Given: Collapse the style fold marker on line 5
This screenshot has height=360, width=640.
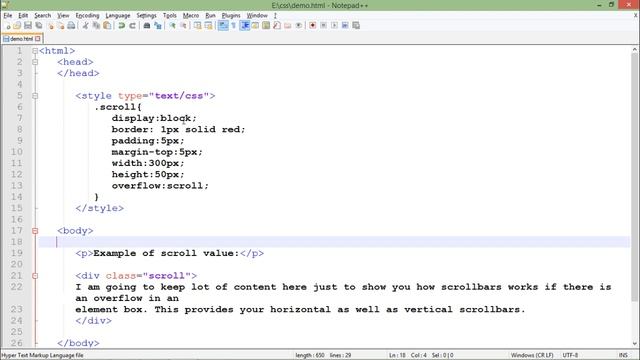Looking at the screenshot, I should pyautogui.click(x=35, y=96).
